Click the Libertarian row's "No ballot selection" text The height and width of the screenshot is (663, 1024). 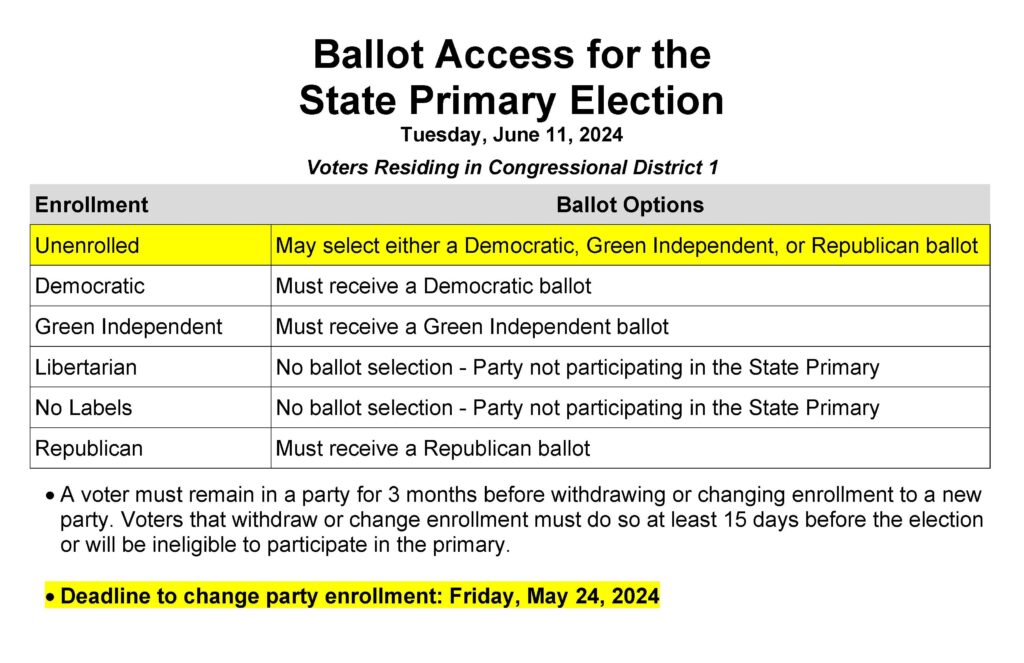577,367
